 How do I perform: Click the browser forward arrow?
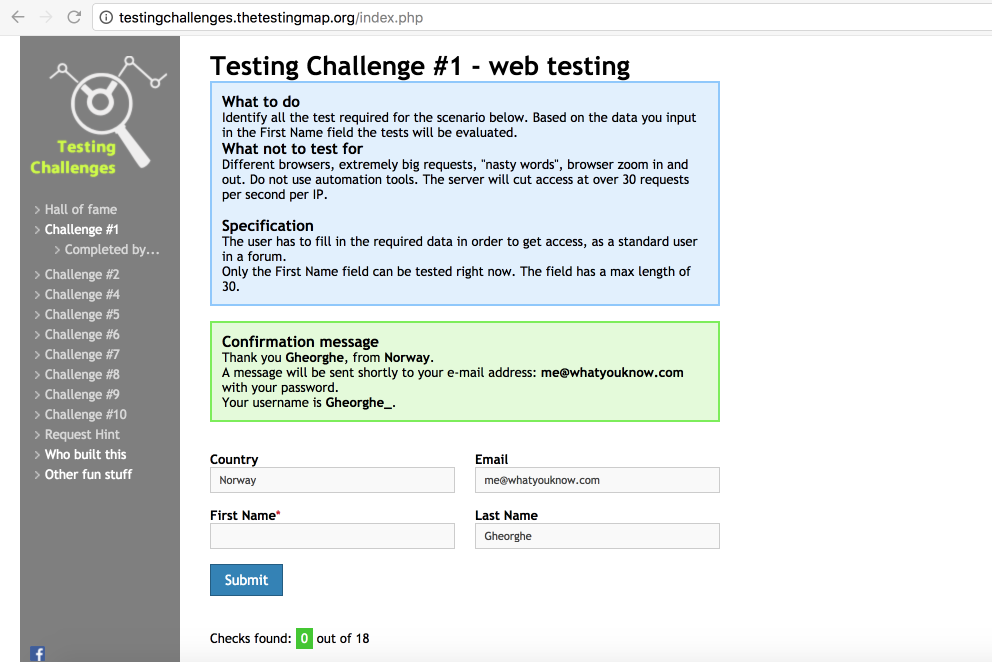tap(45, 17)
